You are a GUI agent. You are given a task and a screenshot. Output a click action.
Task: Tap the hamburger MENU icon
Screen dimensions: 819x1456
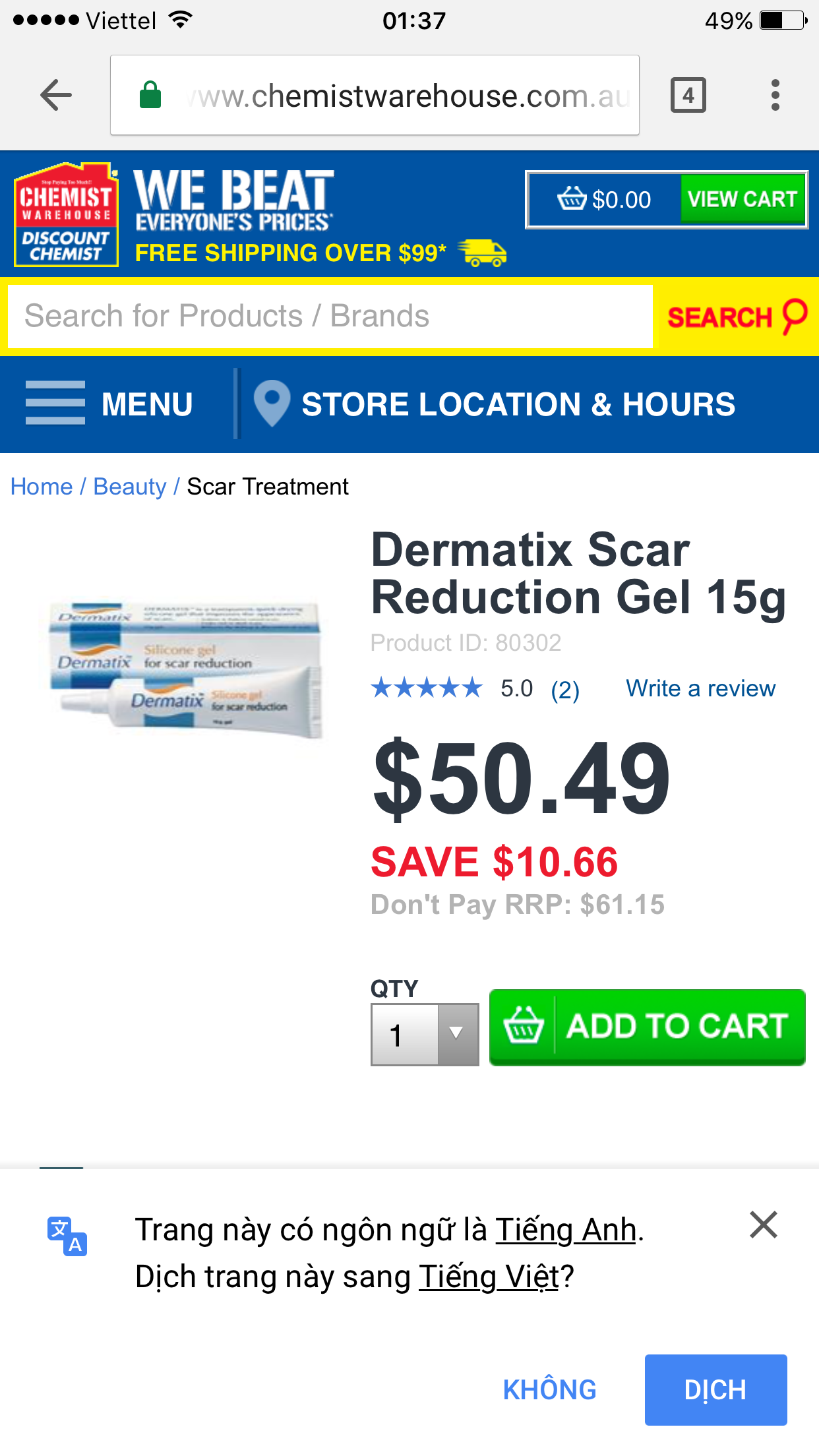[x=55, y=403]
